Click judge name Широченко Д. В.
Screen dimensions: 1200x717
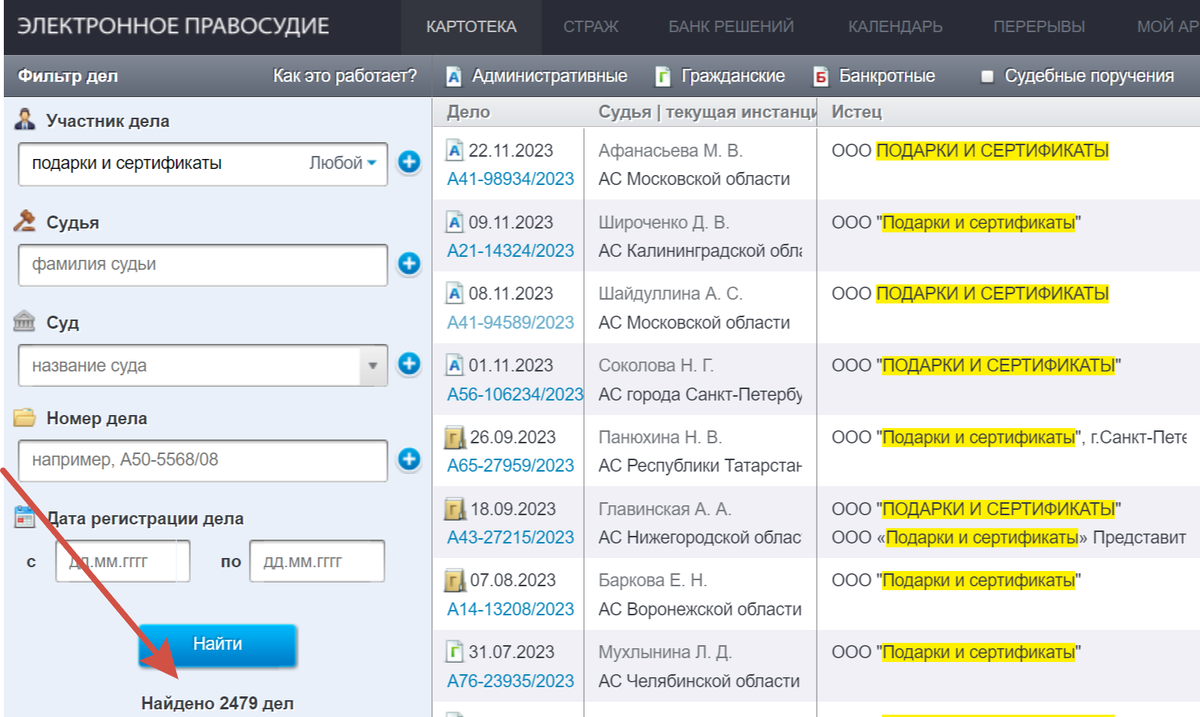pos(664,223)
